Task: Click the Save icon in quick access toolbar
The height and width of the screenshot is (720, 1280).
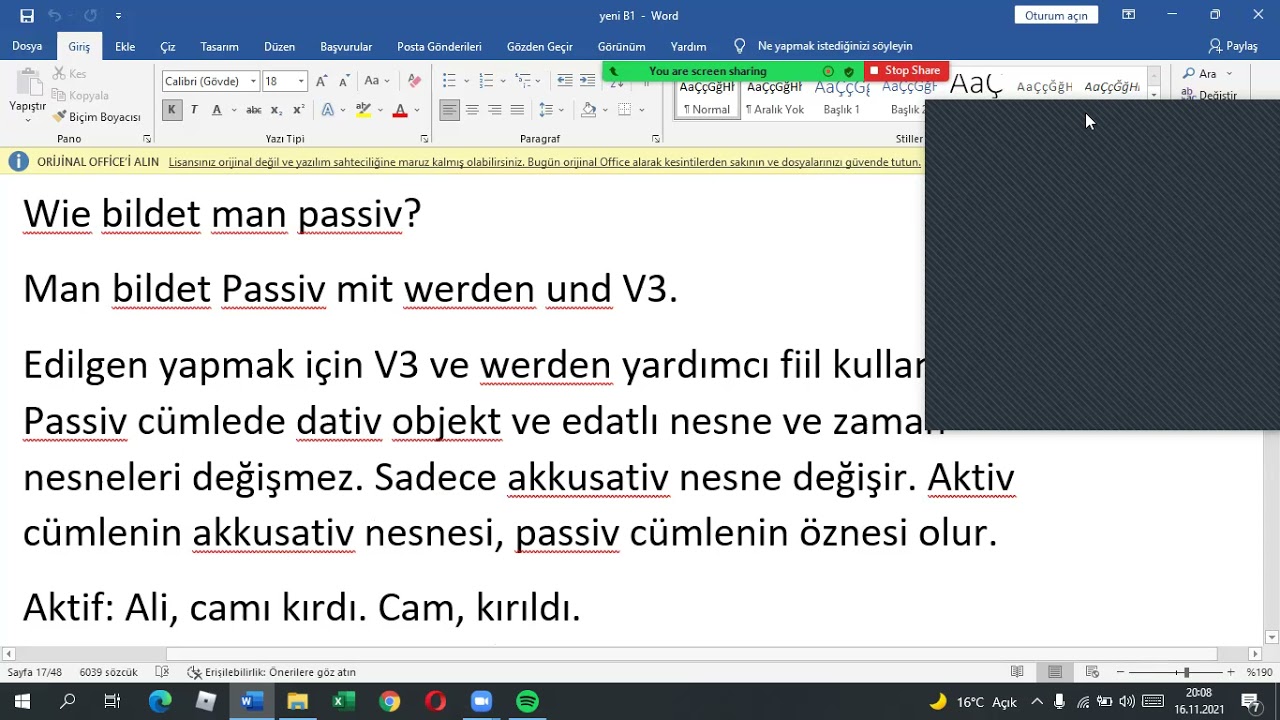Action: point(27,15)
